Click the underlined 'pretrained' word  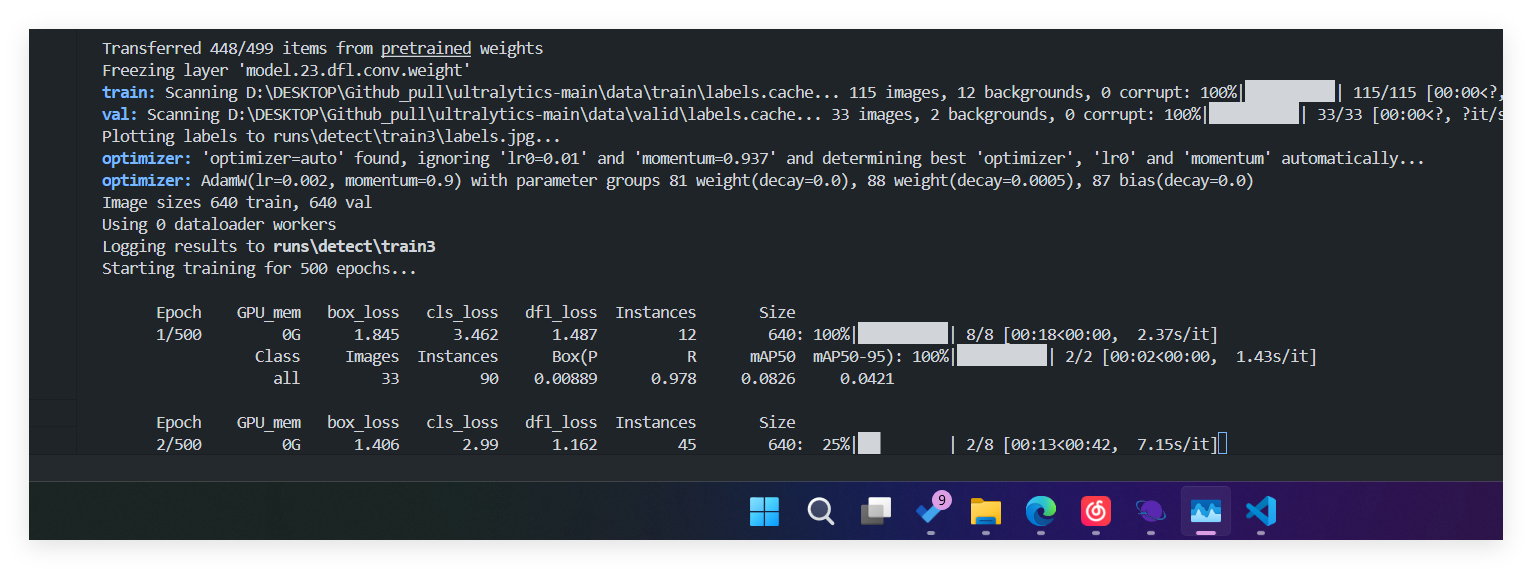425,48
